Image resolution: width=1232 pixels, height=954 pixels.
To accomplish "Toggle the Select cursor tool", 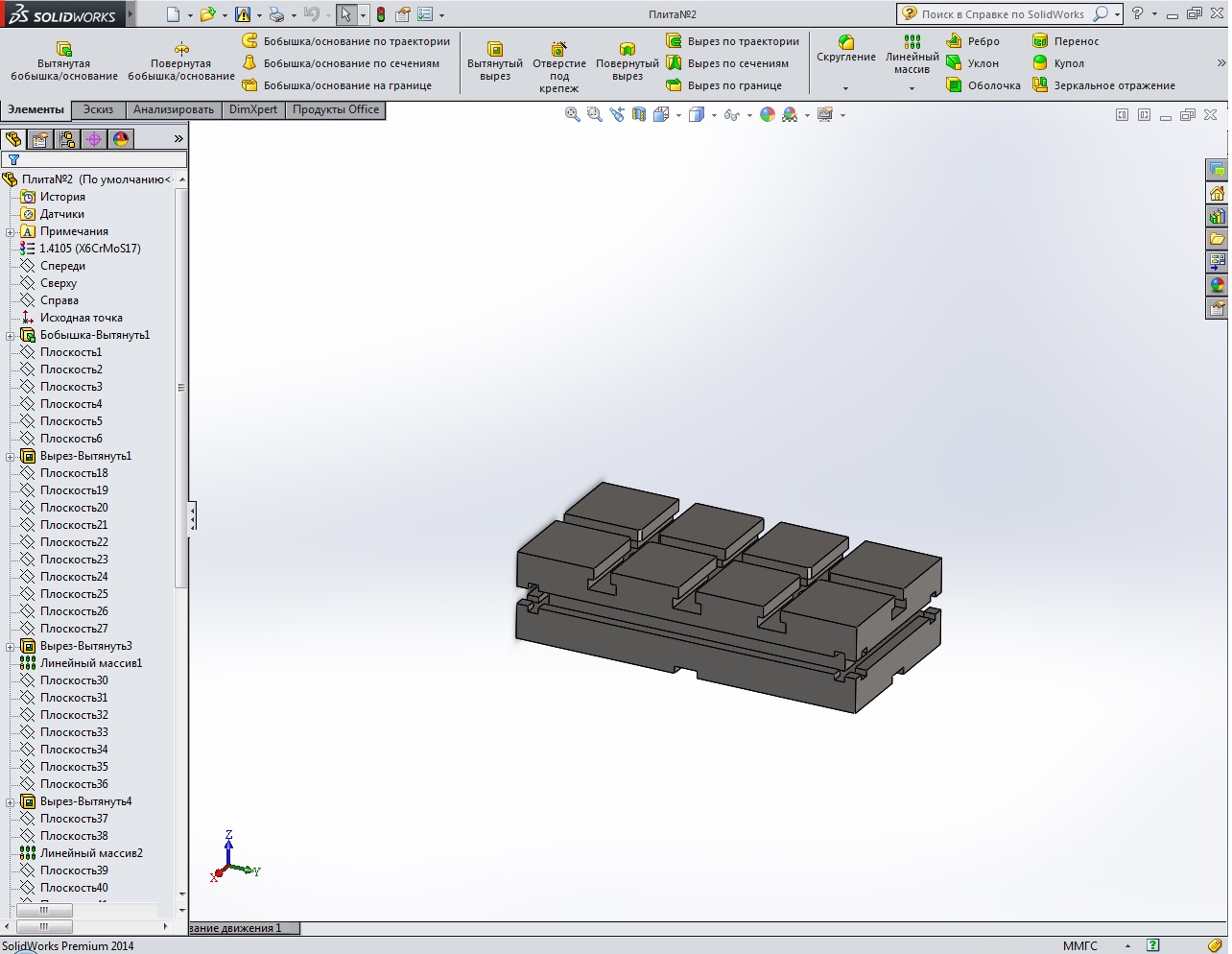I will (346, 14).
